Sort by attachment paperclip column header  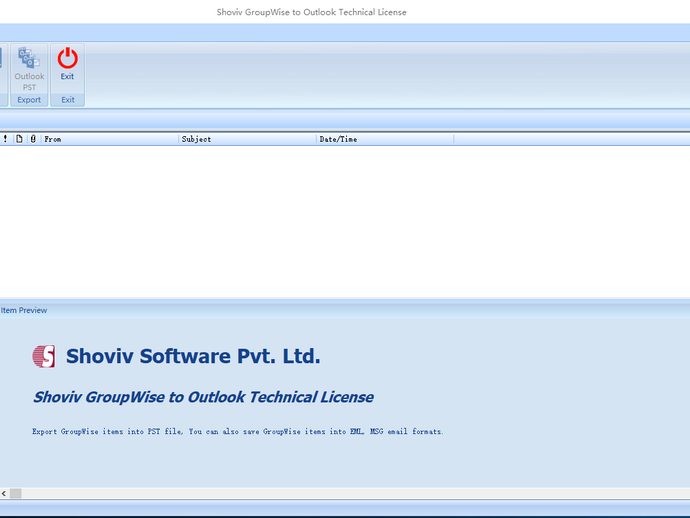pyautogui.click(x=33, y=139)
